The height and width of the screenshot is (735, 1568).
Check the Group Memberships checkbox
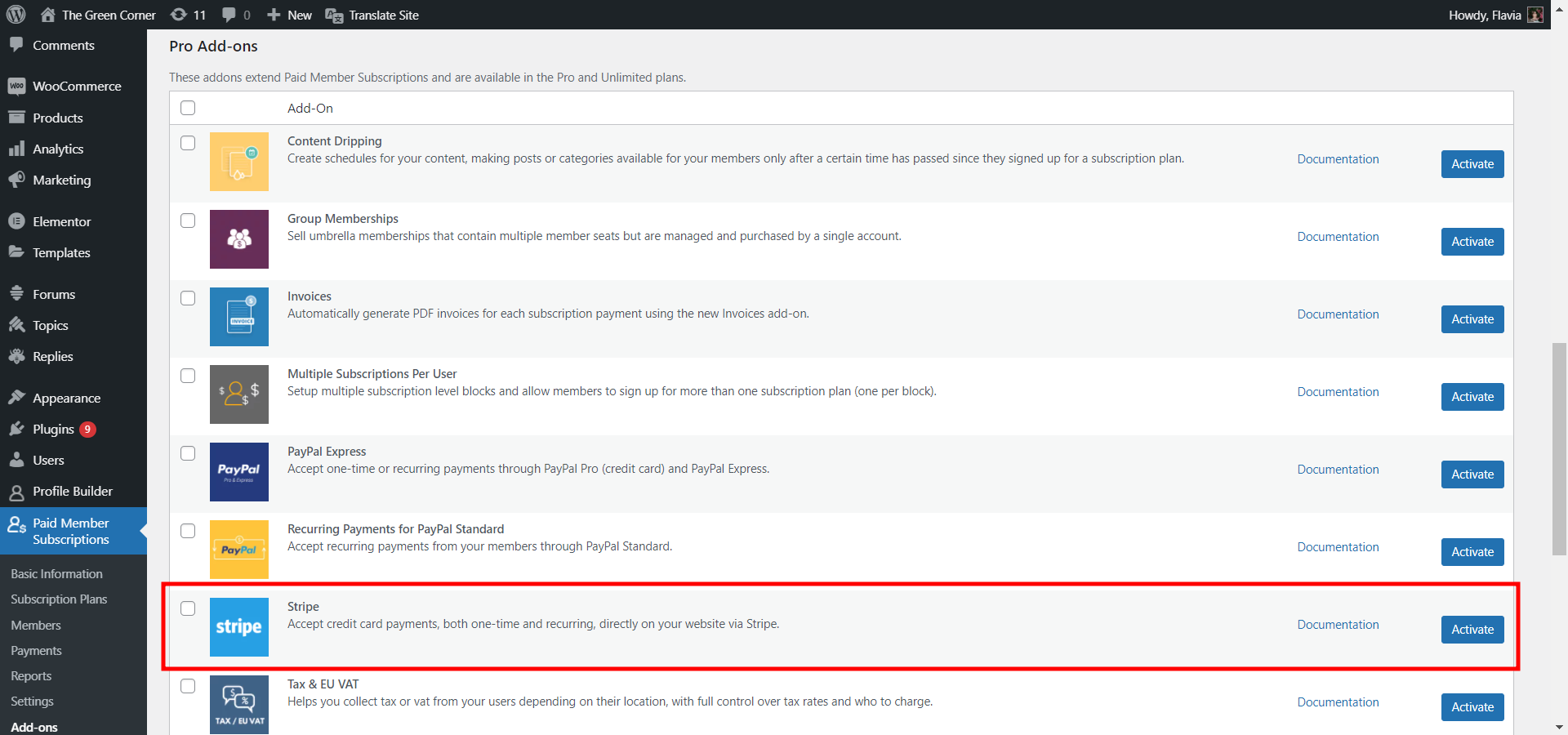(188, 220)
